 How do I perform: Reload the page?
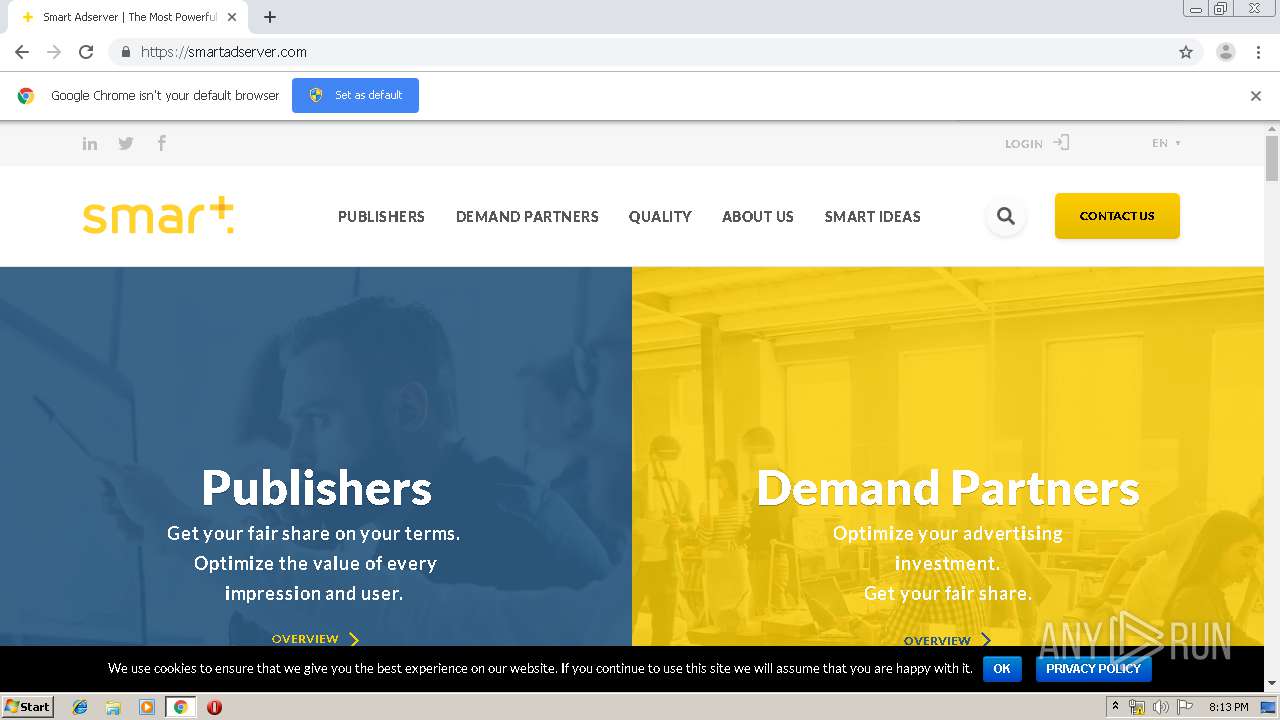tap(86, 52)
